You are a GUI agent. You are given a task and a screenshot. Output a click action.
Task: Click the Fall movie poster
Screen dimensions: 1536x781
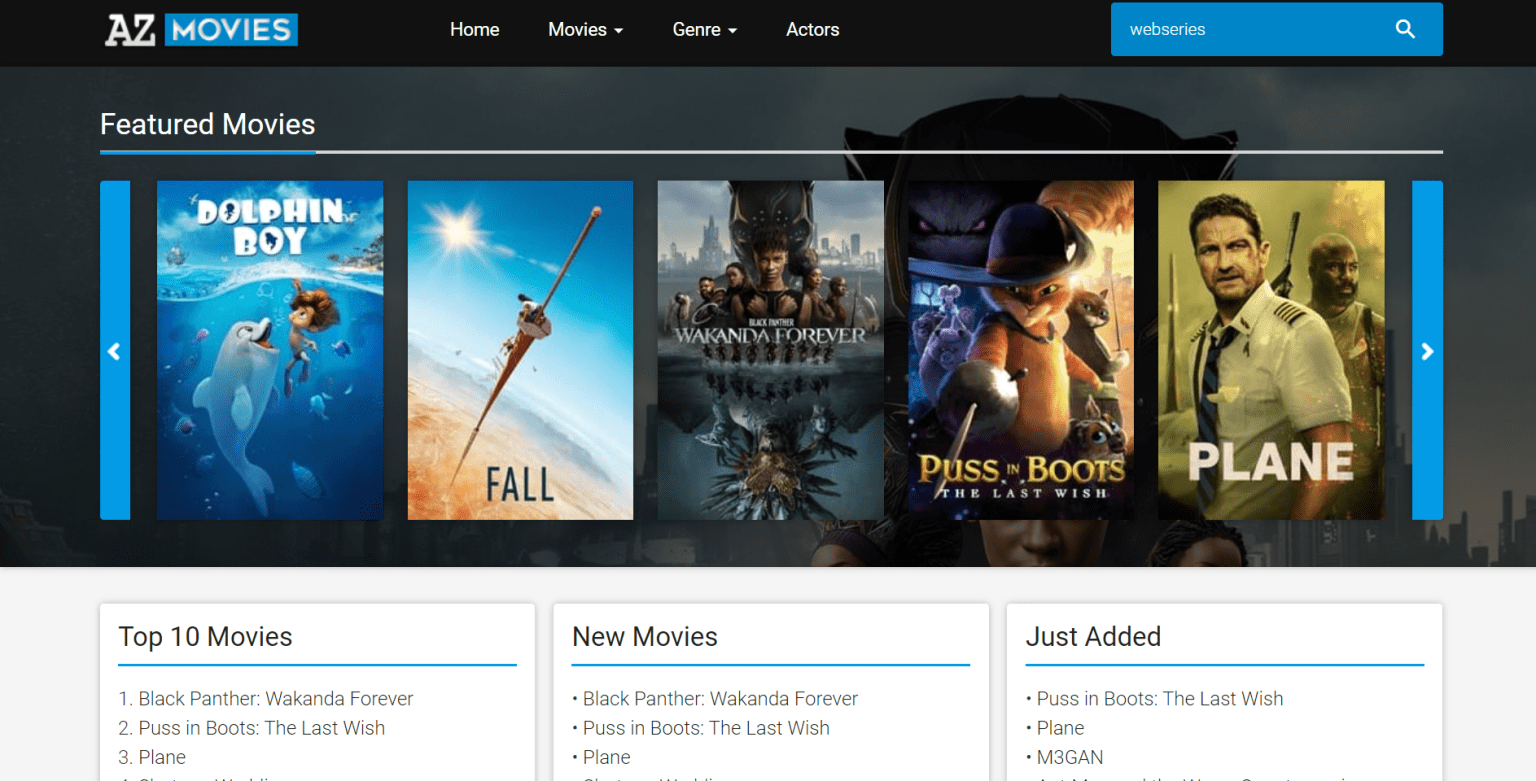[x=519, y=350]
